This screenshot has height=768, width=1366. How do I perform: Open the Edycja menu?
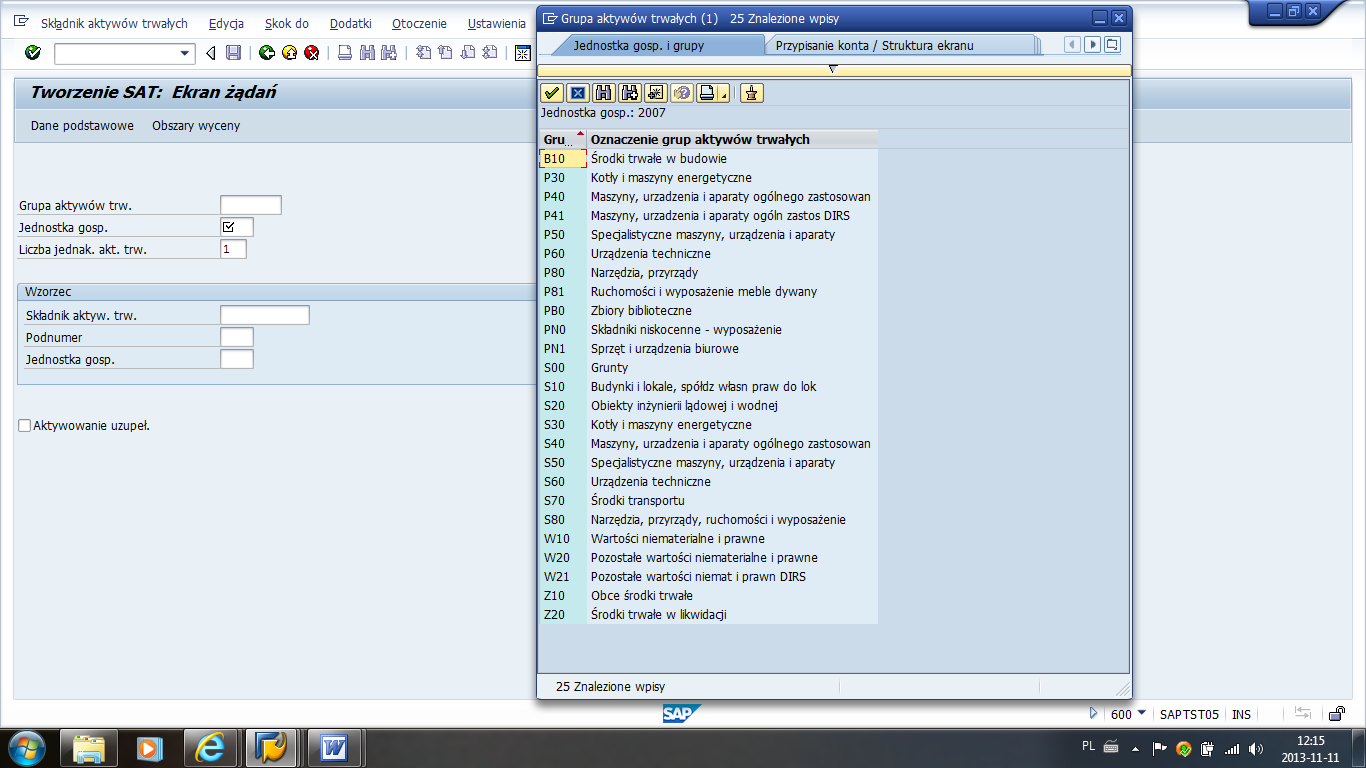(x=226, y=23)
